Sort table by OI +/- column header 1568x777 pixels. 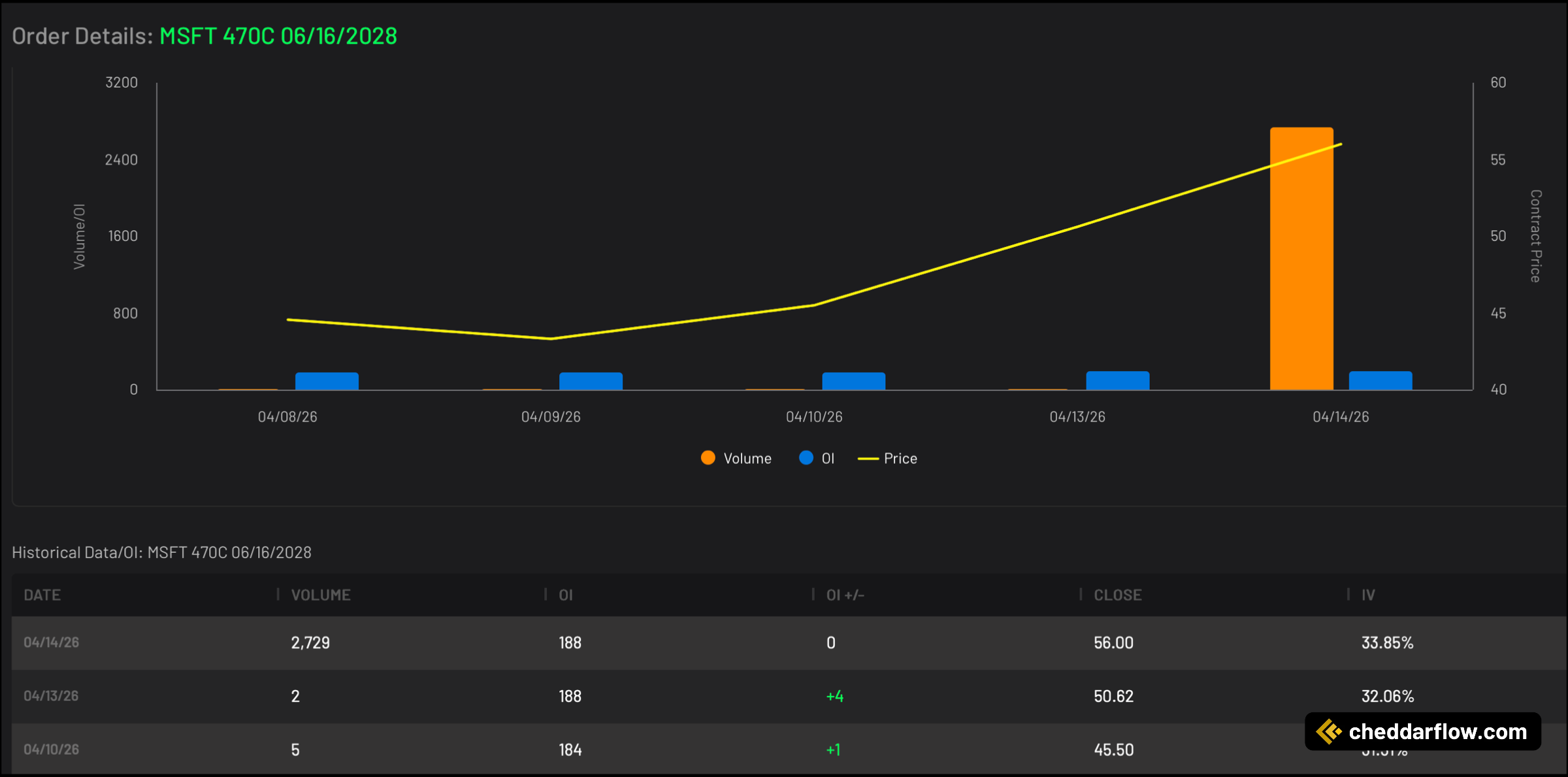pos(845,595)
